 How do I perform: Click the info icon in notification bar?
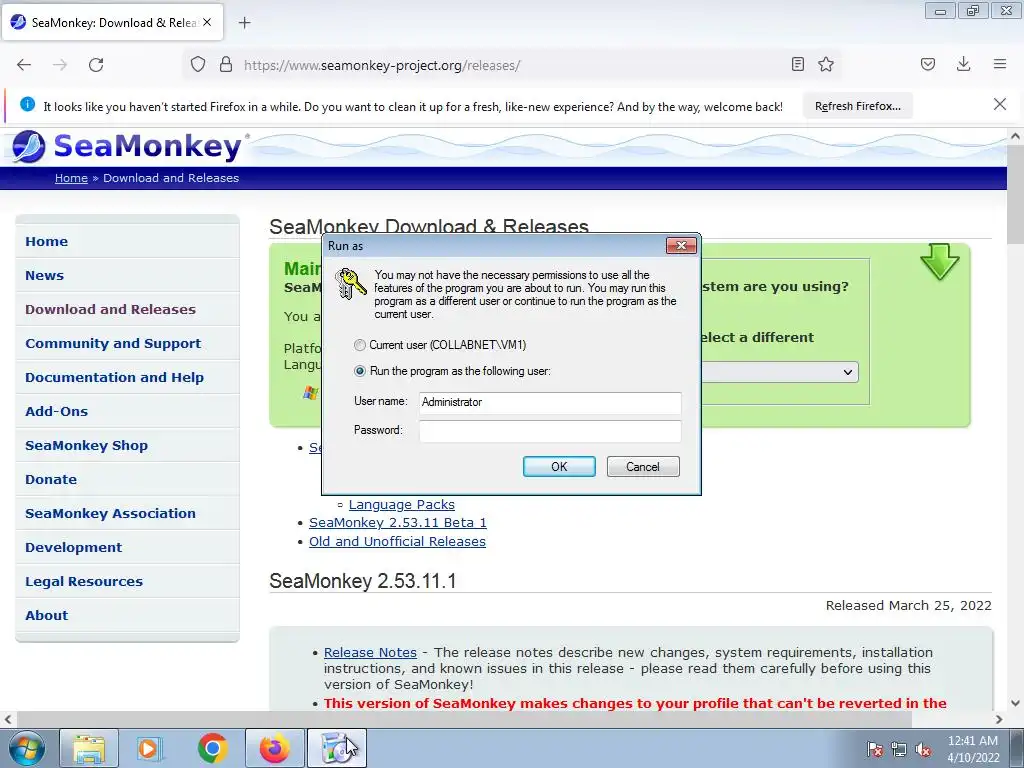pyautogui.click(x=27, y=104)
